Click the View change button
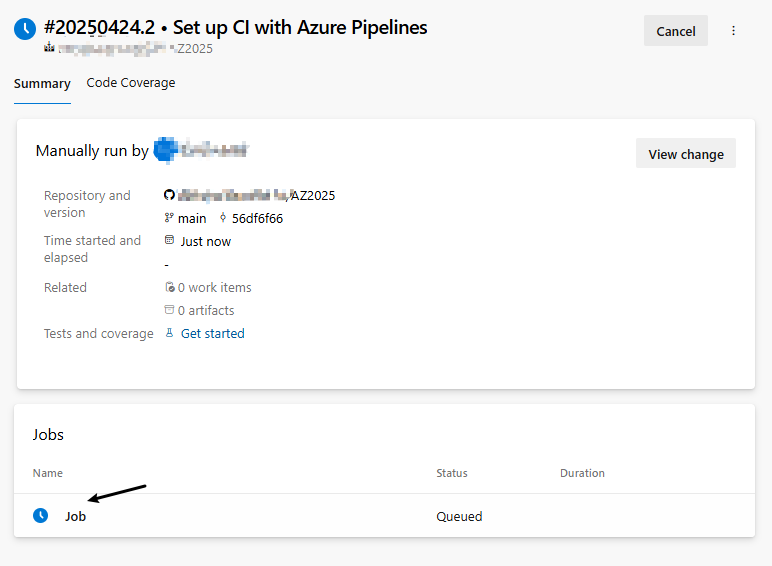 [x=686, y=154]
